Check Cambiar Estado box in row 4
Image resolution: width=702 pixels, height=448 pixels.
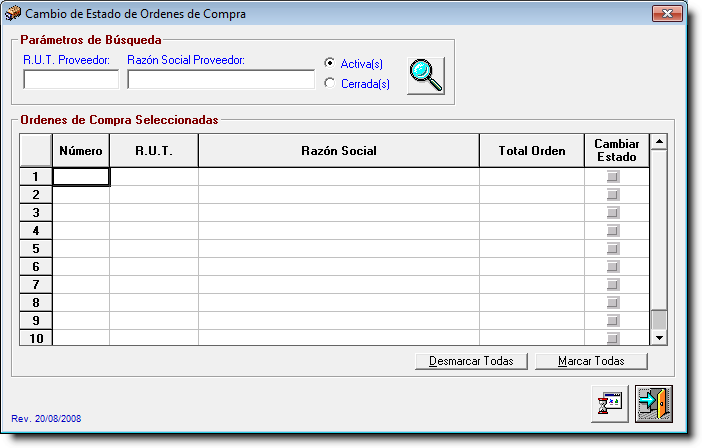(613, 230)
